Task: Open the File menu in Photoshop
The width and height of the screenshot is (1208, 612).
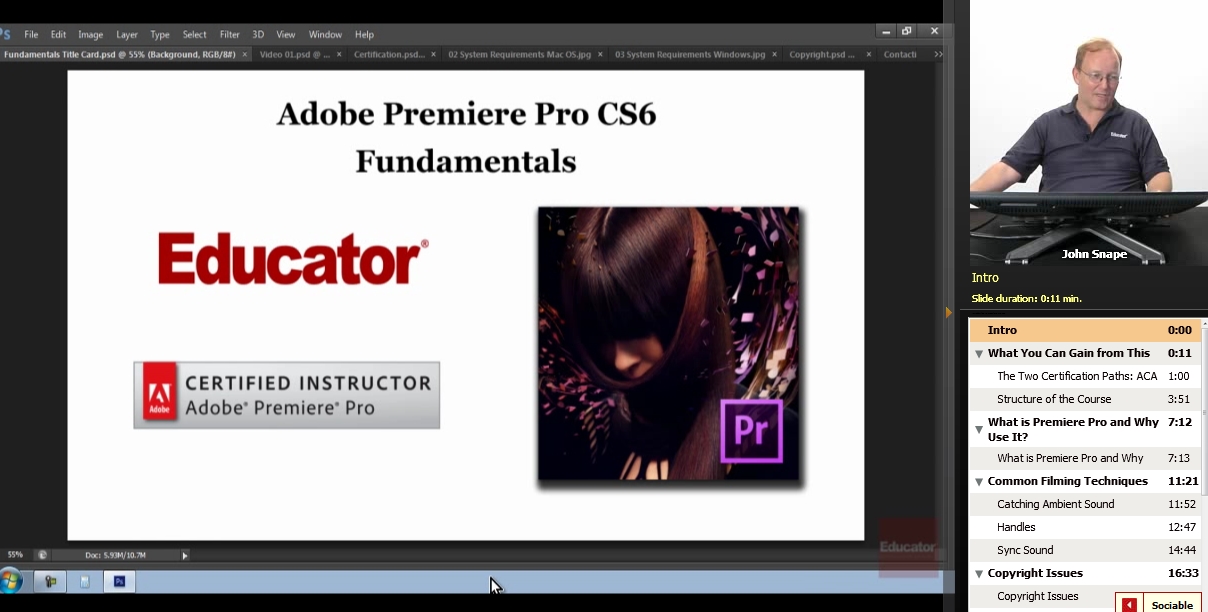Action: tap(31, 34)
